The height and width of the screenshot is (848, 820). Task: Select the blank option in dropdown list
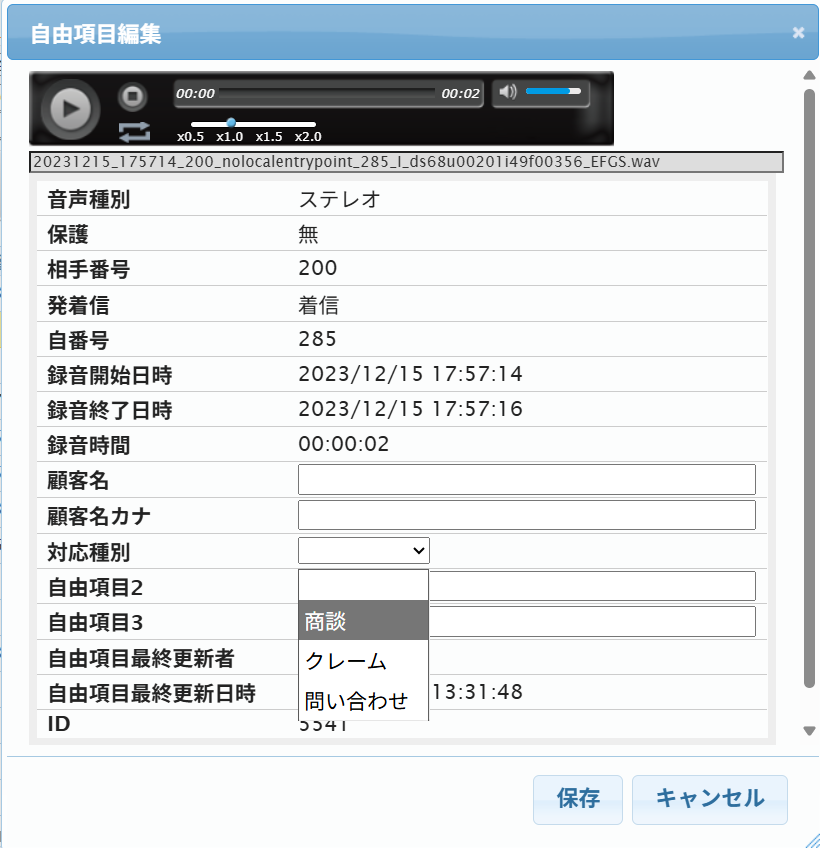(x=364, y=585)
